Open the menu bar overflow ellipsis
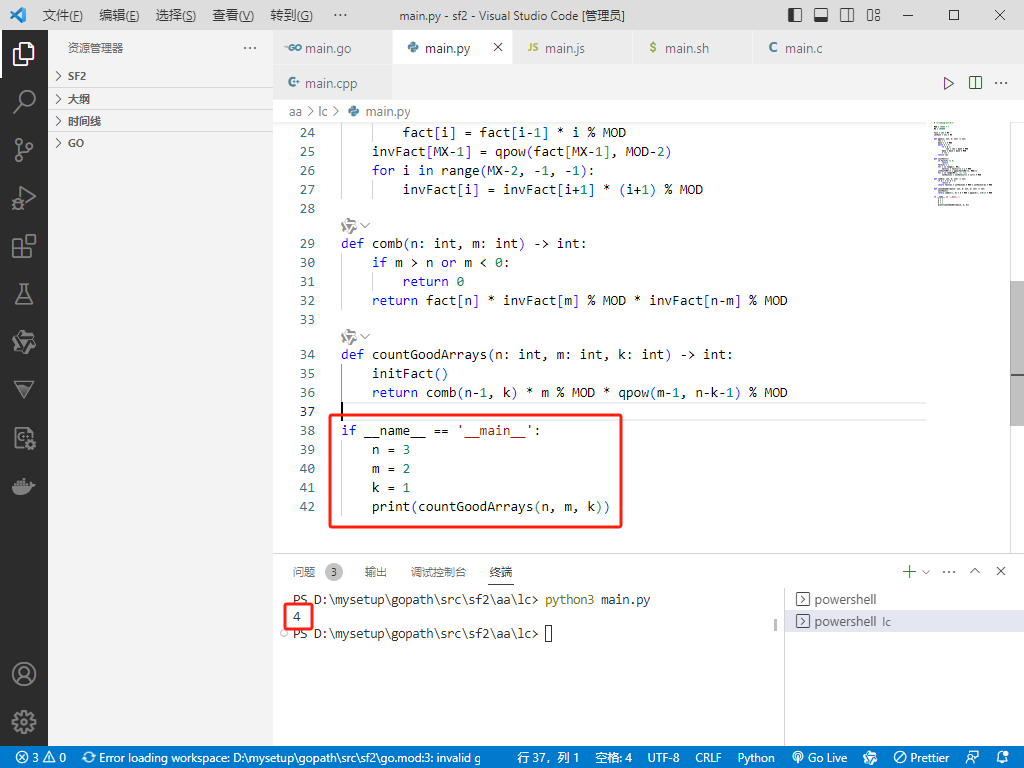The width and height of the screenshot is (1024, 768). pos(340,15)
